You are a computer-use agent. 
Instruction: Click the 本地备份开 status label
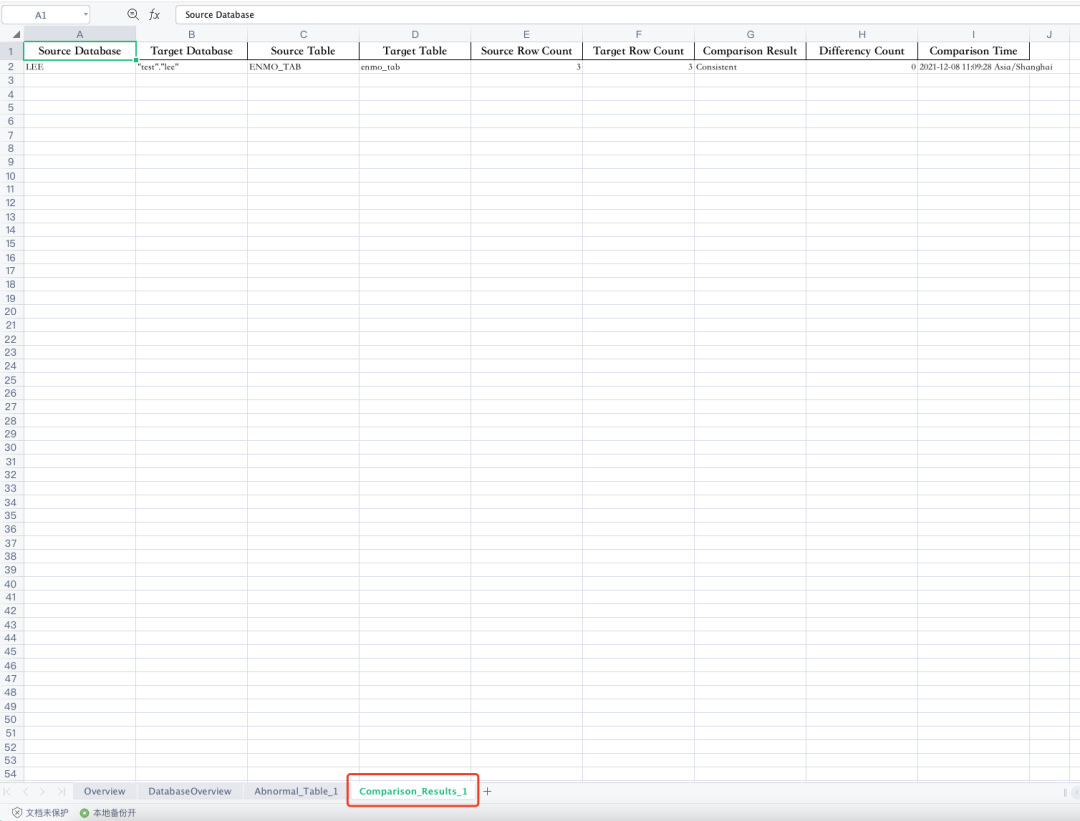tap(114, 813)
